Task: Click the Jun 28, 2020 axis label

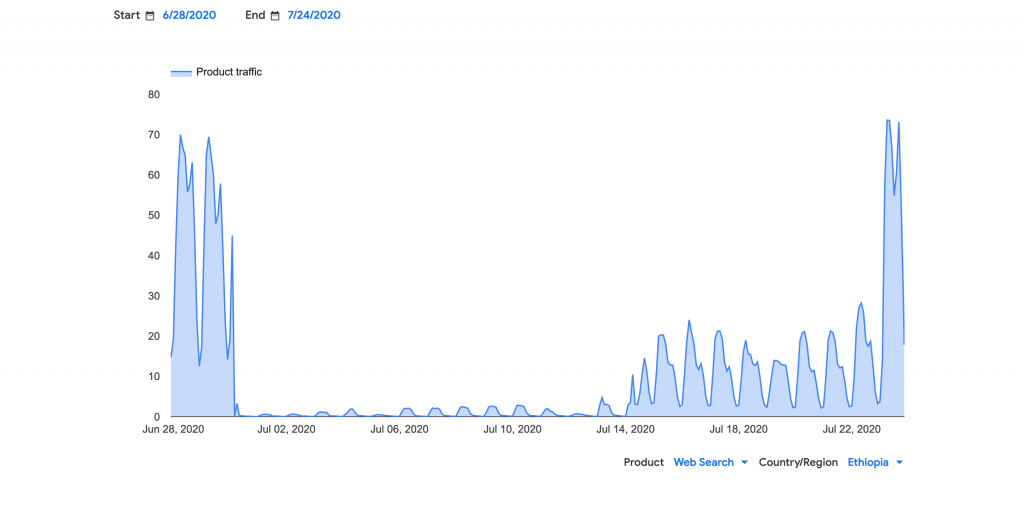Action: point(173,429)
